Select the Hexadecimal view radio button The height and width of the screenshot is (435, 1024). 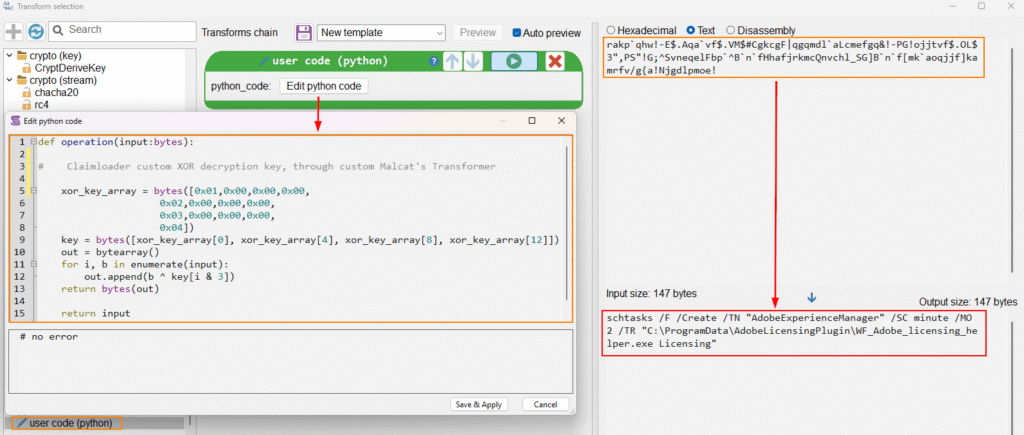click(x=611, y=30)
